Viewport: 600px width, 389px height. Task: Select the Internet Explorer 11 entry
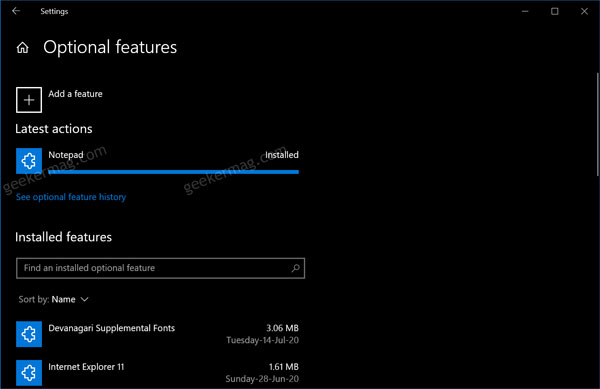157,373
